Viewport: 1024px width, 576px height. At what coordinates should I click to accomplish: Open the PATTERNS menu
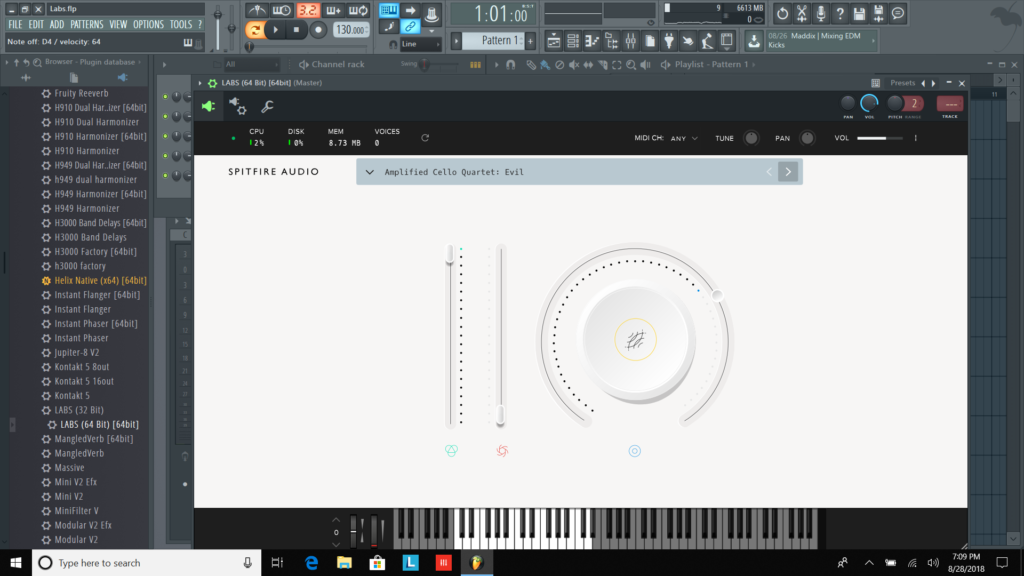tap(86, 25)
